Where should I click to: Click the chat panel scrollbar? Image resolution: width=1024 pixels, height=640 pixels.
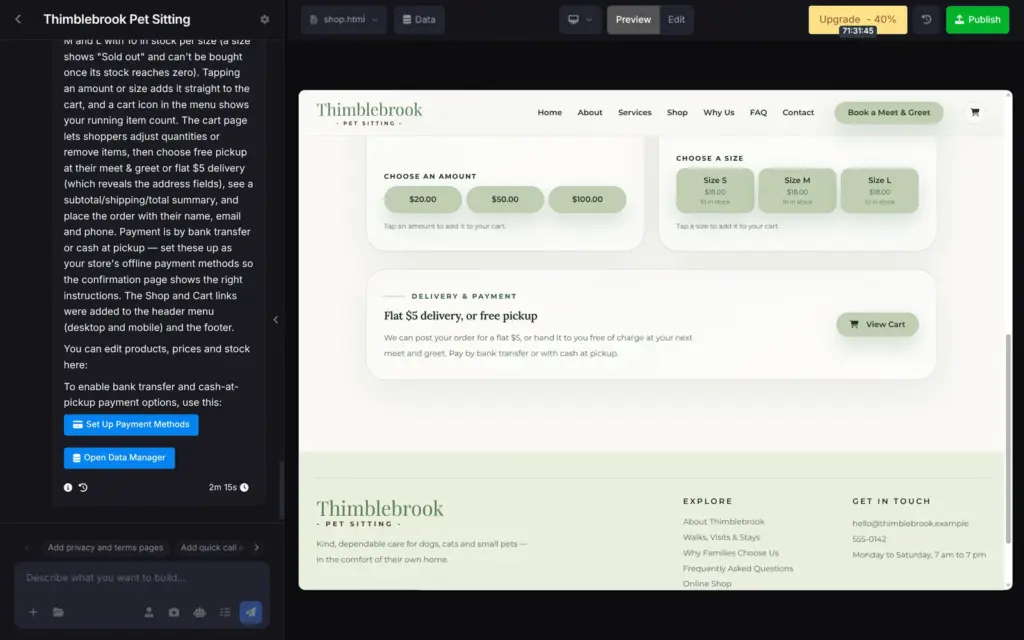(281, 490)
